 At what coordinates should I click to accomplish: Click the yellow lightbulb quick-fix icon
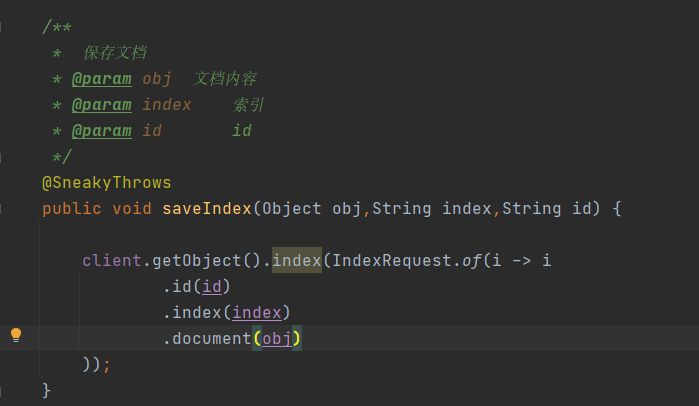pos(16,335)
